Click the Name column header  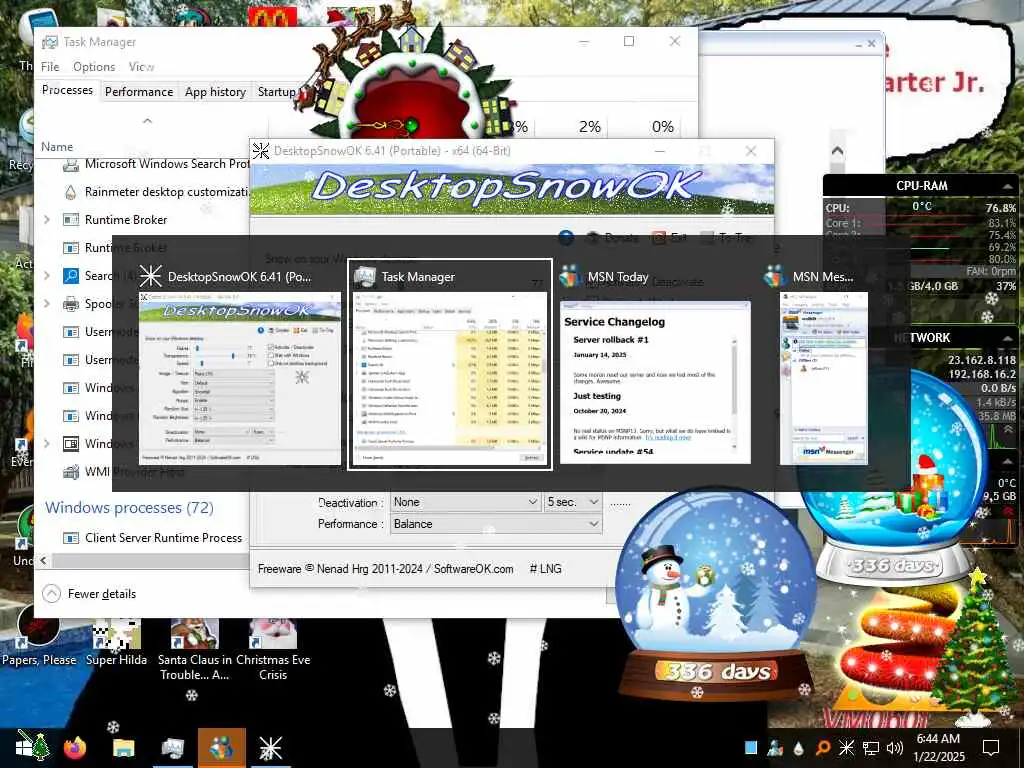[57, 147]
